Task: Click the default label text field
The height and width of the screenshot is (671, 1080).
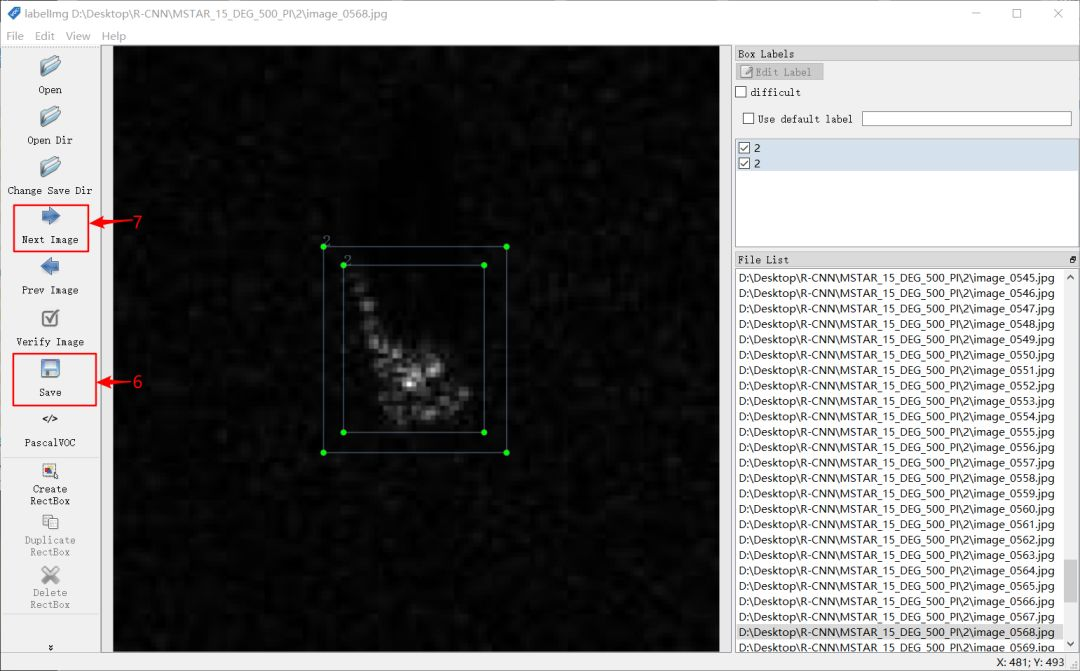Action: pyautogui.click(x=966, y=118)
